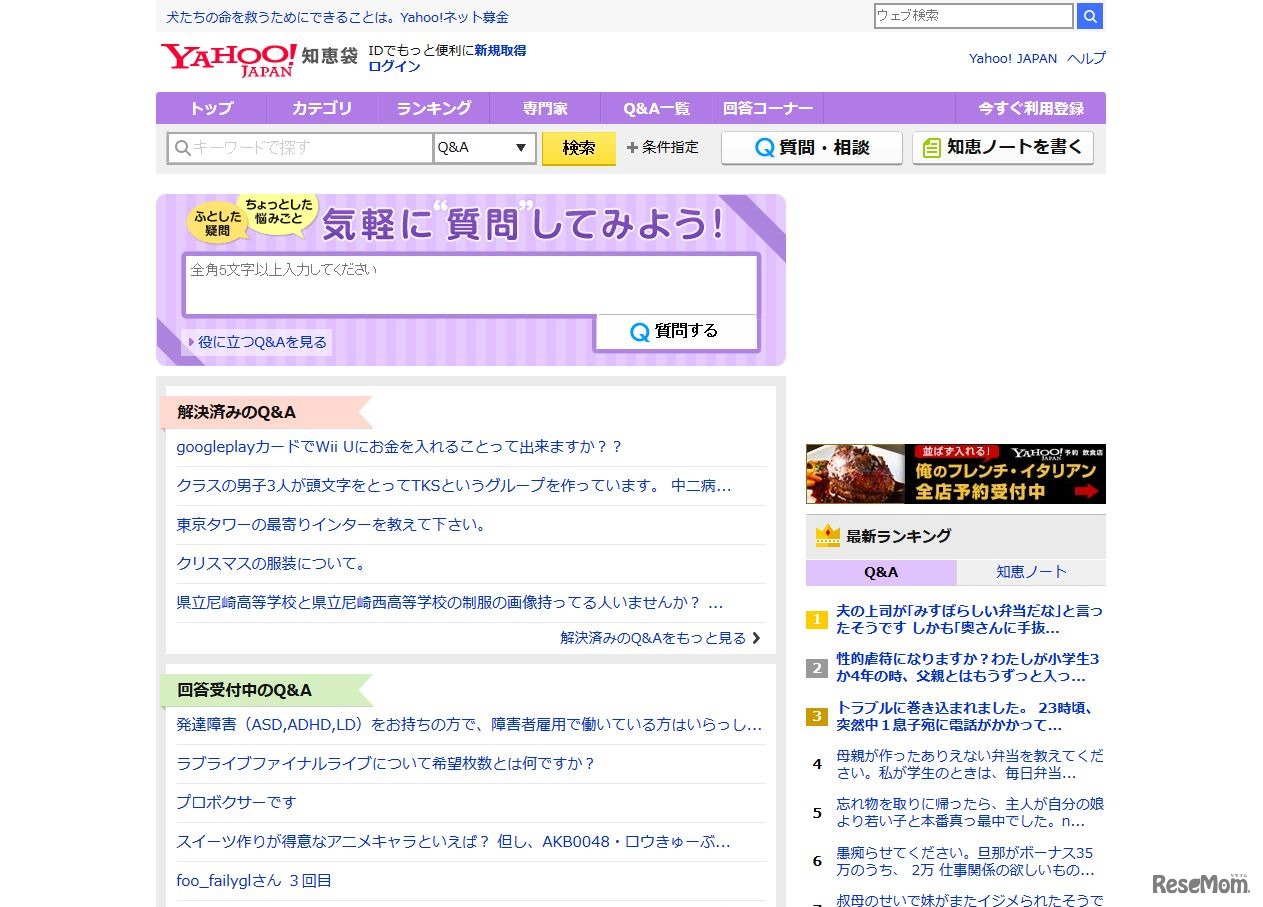Switch to the カテゴリ tab
Screen dimensions: 1263x907
coord(322,107)
